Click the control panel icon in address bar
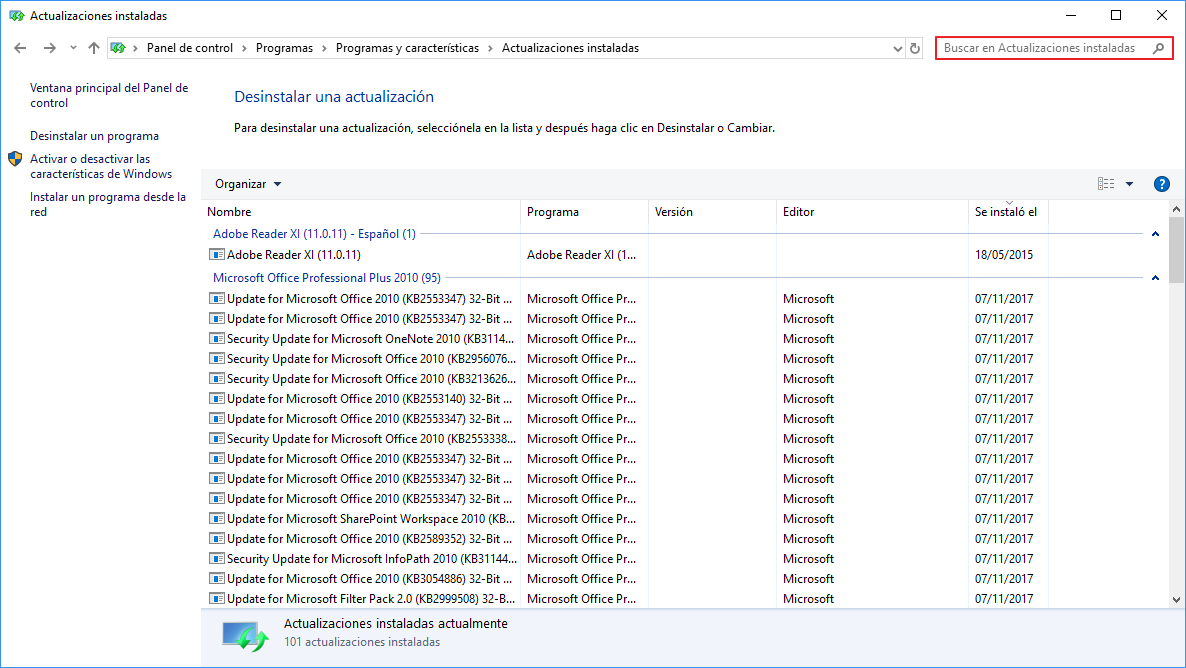Screen dimensions: 1186x668 click(118, 48)
